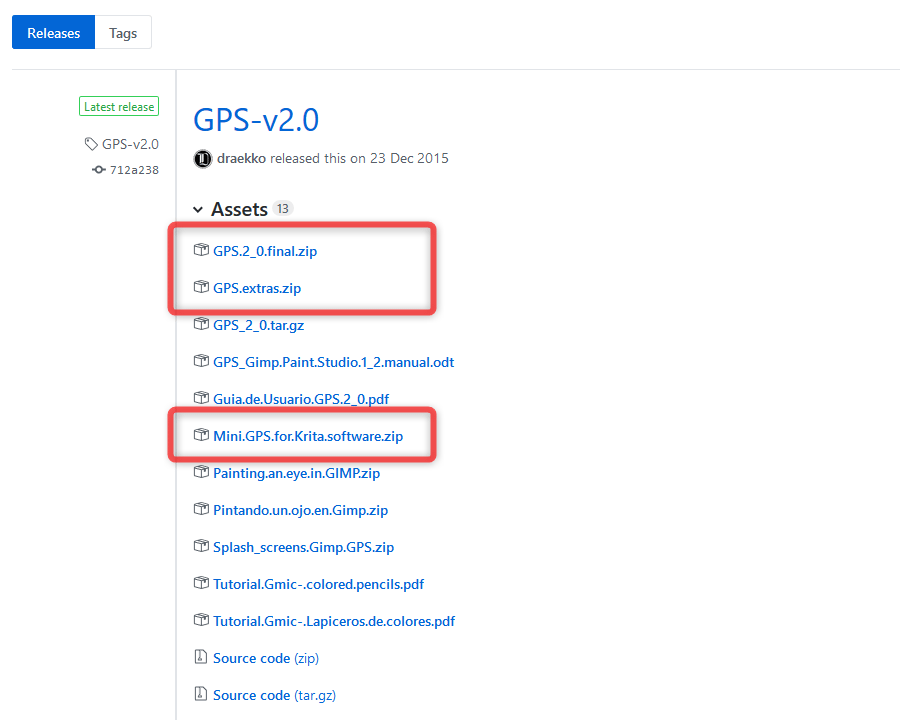Click package icon next to colored.pencils.pdf
The height and width of the screenshot is (720, 900).
pyautogui.click(x=201, y=583)
